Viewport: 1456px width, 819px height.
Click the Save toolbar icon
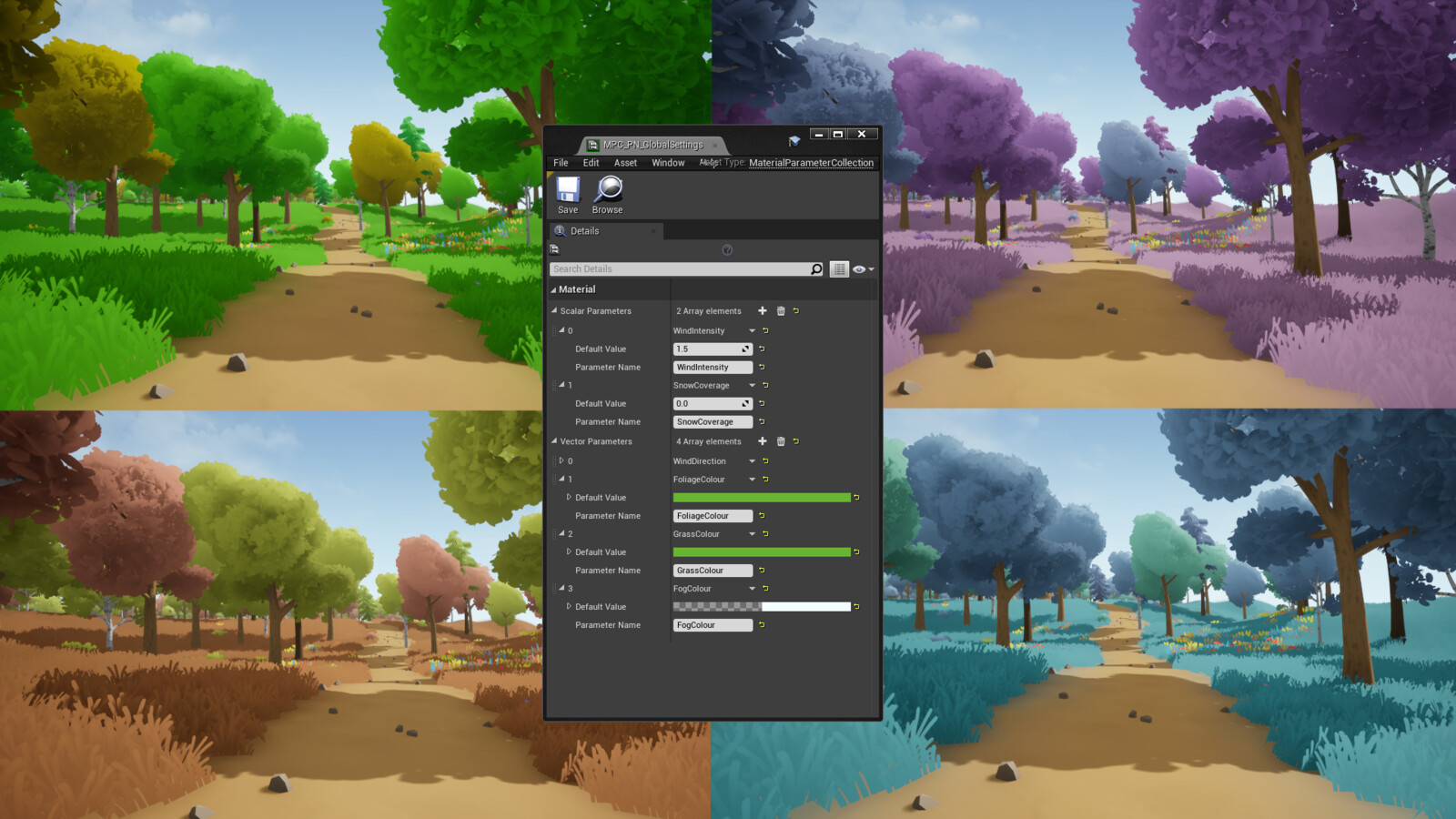(568, 189)
